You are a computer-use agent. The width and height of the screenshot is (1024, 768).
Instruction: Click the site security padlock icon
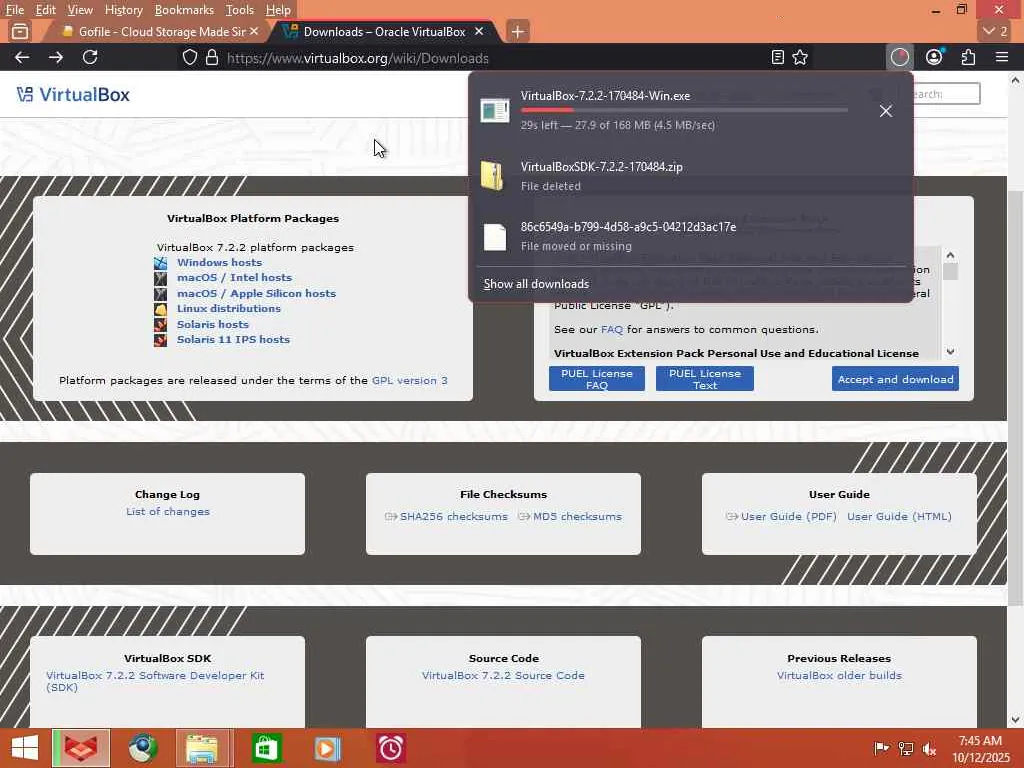coord(212,57)
